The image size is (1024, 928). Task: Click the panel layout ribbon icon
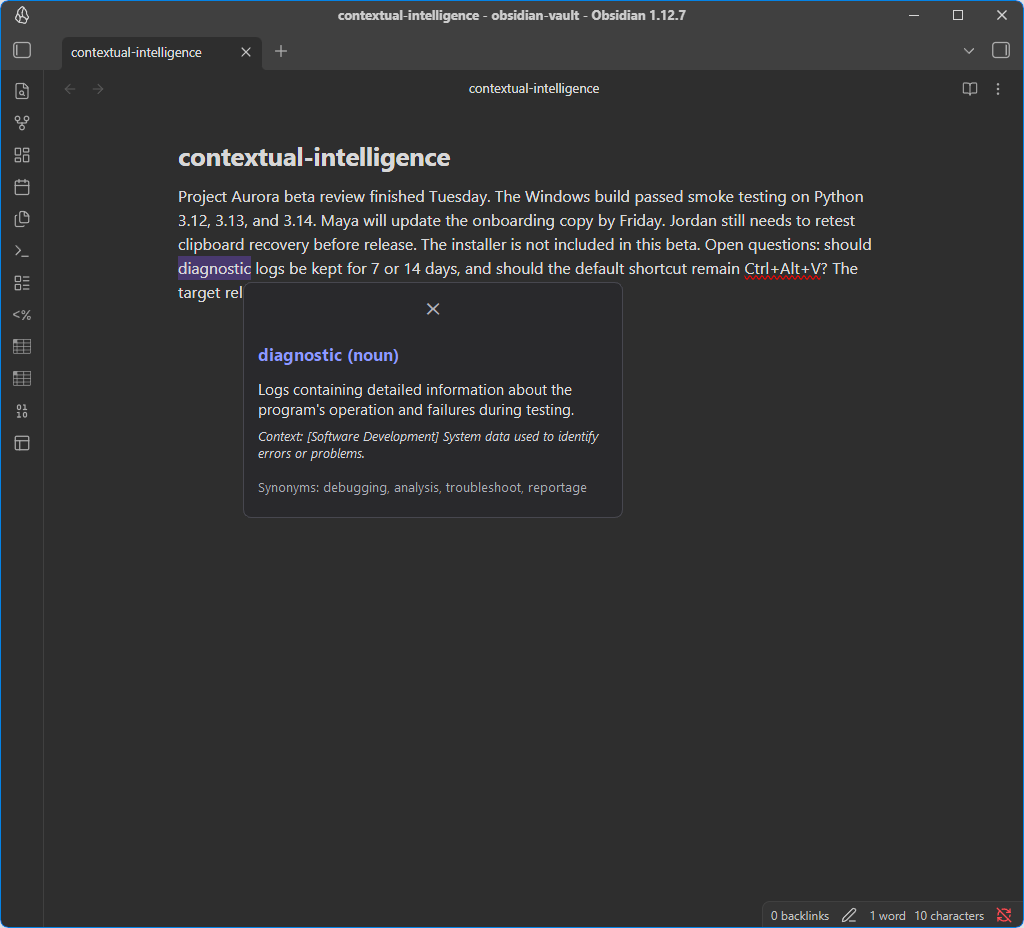[22, 443]
